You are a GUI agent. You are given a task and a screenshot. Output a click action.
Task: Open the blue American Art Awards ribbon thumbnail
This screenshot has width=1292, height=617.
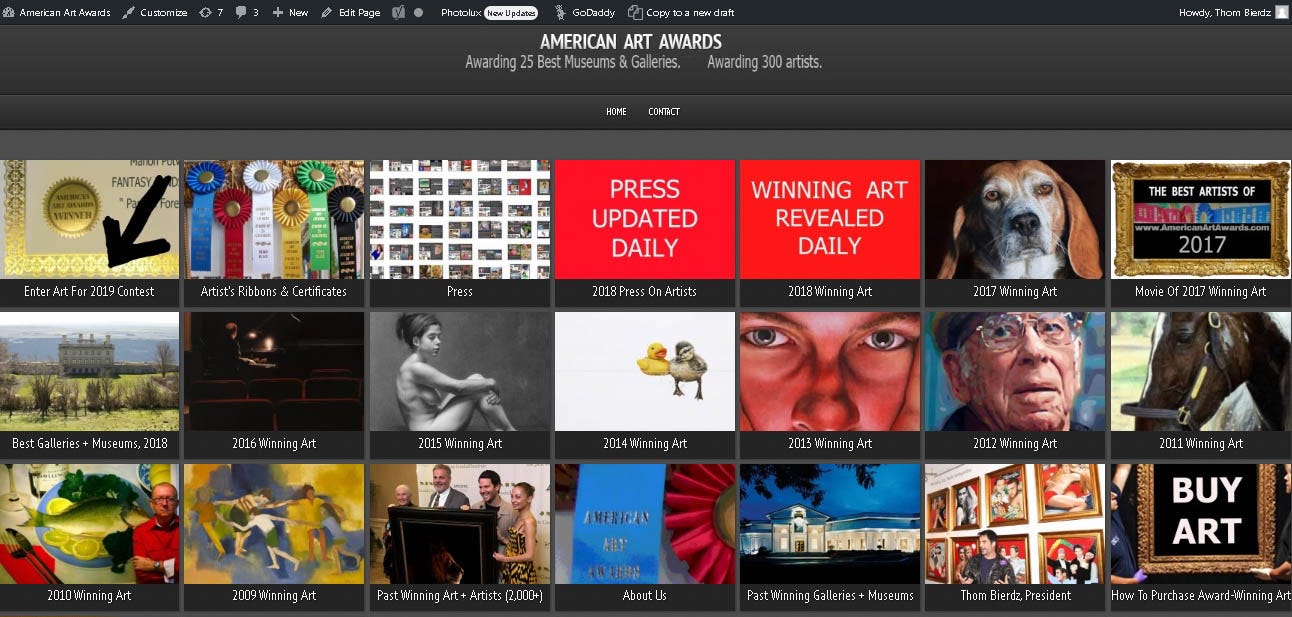tap(645, 523)
